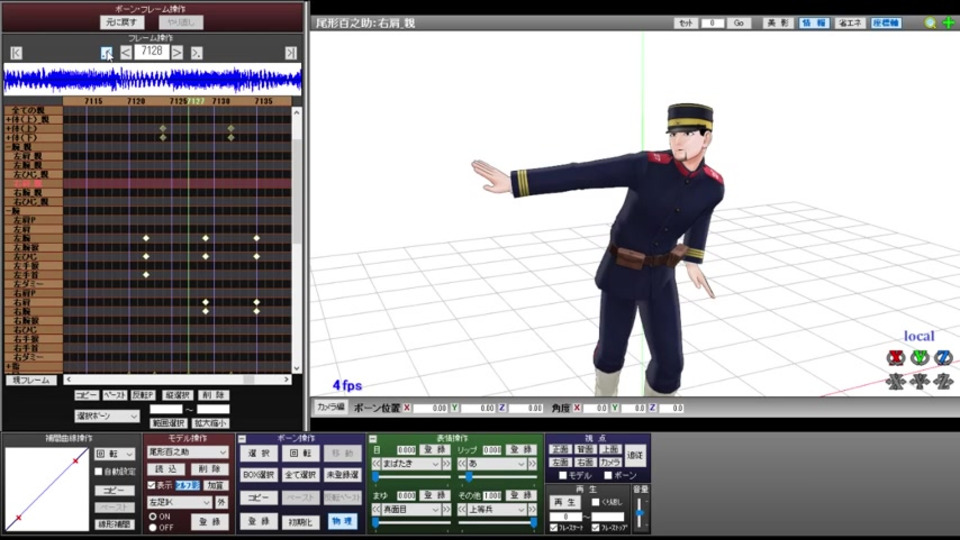Screen dimensions: 960x540
Task: Toggle 表示 model display checkbox
Action: [151, 486]
